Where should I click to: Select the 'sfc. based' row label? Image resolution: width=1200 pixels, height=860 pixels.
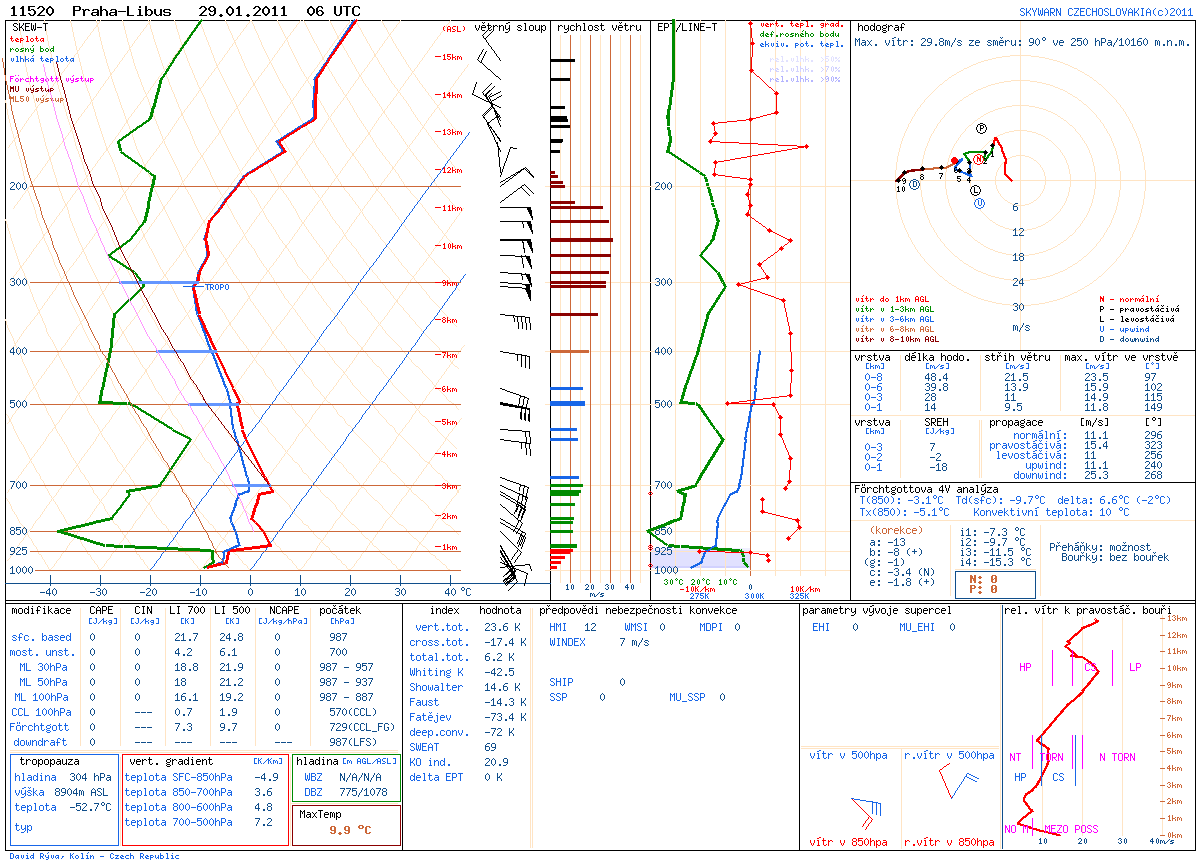[41, 637]
